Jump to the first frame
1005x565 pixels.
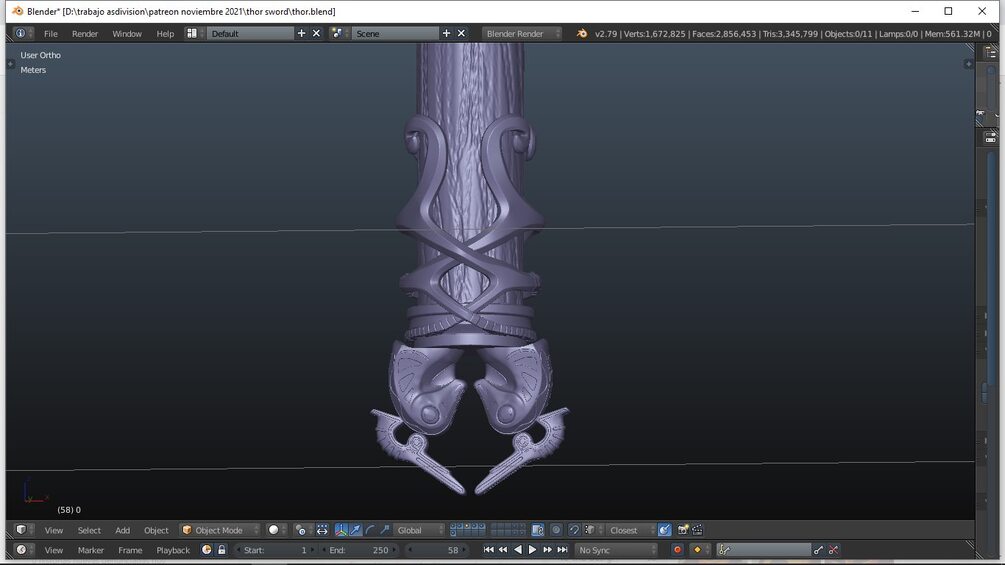488,550
